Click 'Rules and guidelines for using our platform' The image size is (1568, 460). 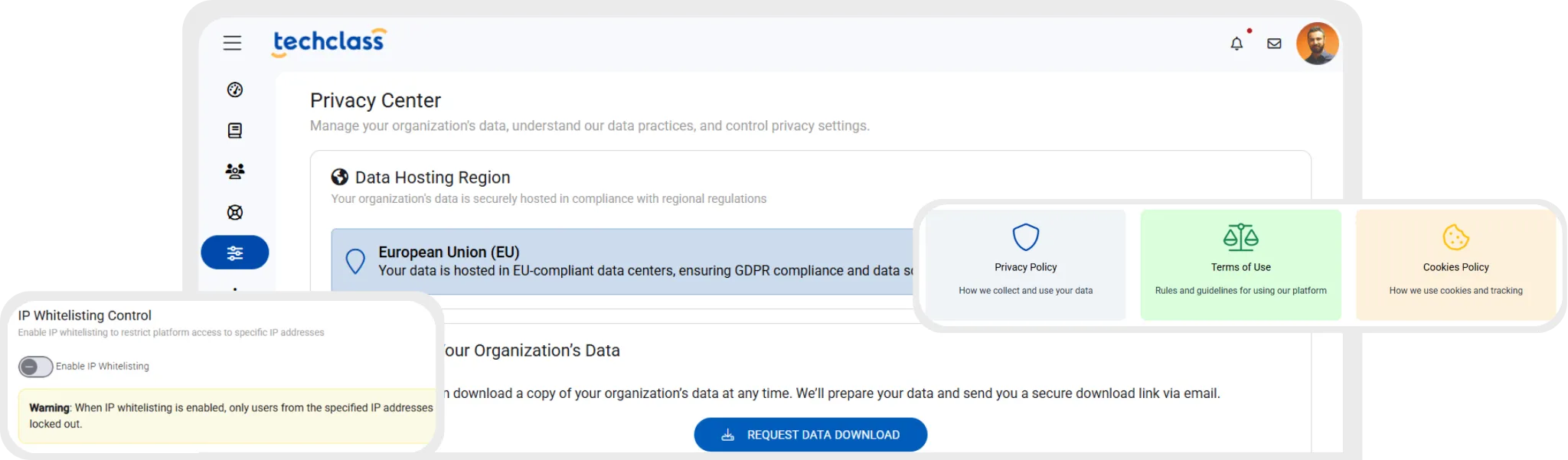pyautogui.click(x=1241, y=291)
